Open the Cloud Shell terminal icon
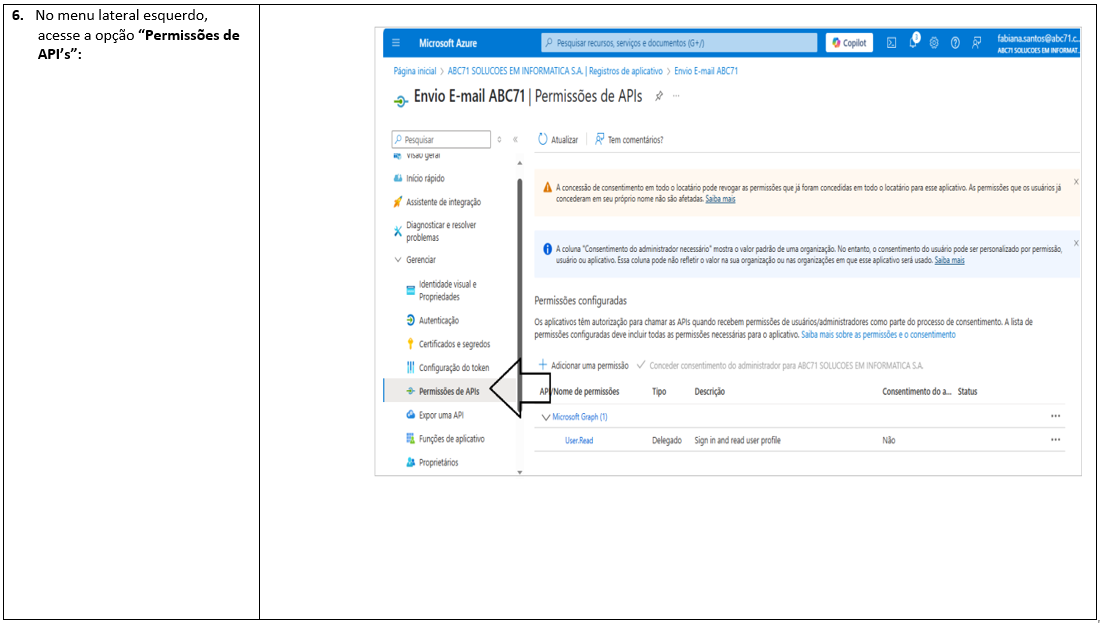 [892, 43]
